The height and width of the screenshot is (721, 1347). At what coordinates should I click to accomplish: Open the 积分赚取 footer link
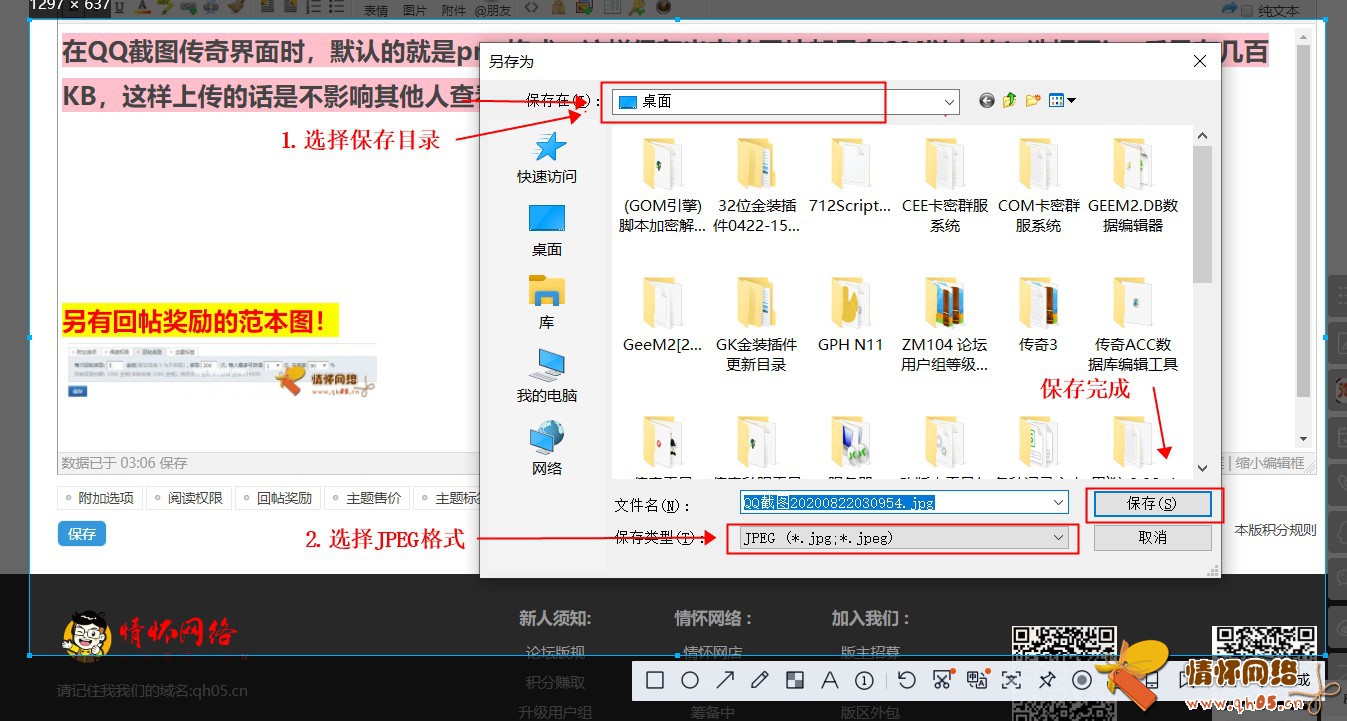(555, 682)
